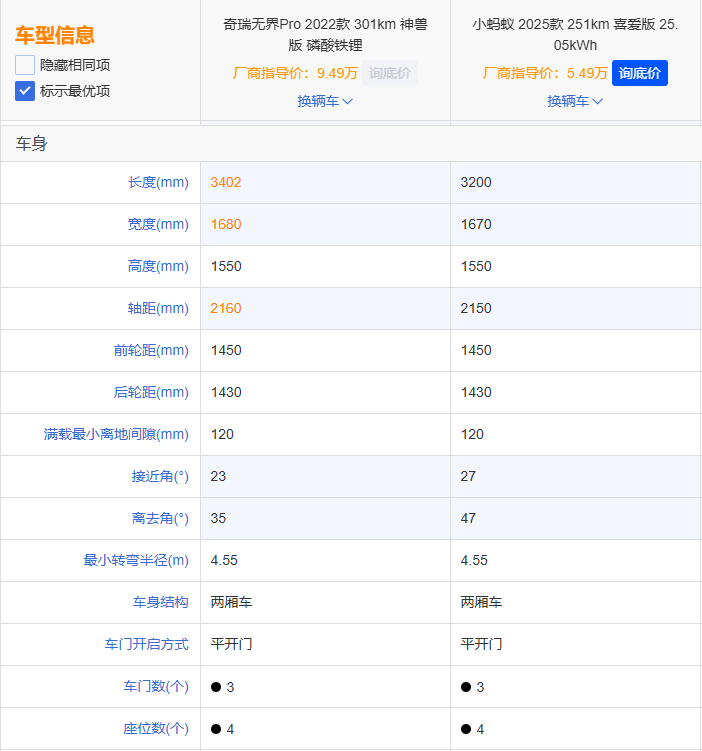Image resolution: width=702 pixels, height=751 pixels.
Task: Select the approach angle value 23
Action: (x=218, y=477)
